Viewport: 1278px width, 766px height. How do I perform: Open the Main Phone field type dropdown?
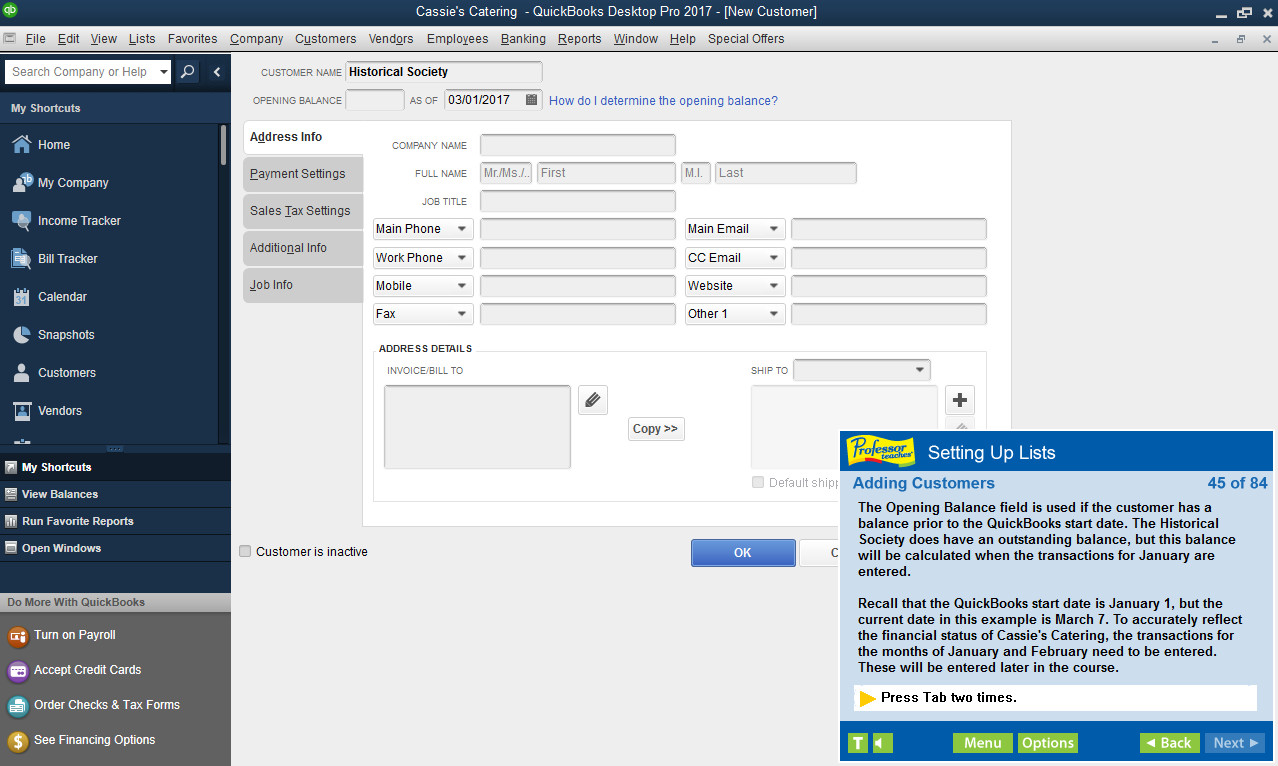pos(464,228)
